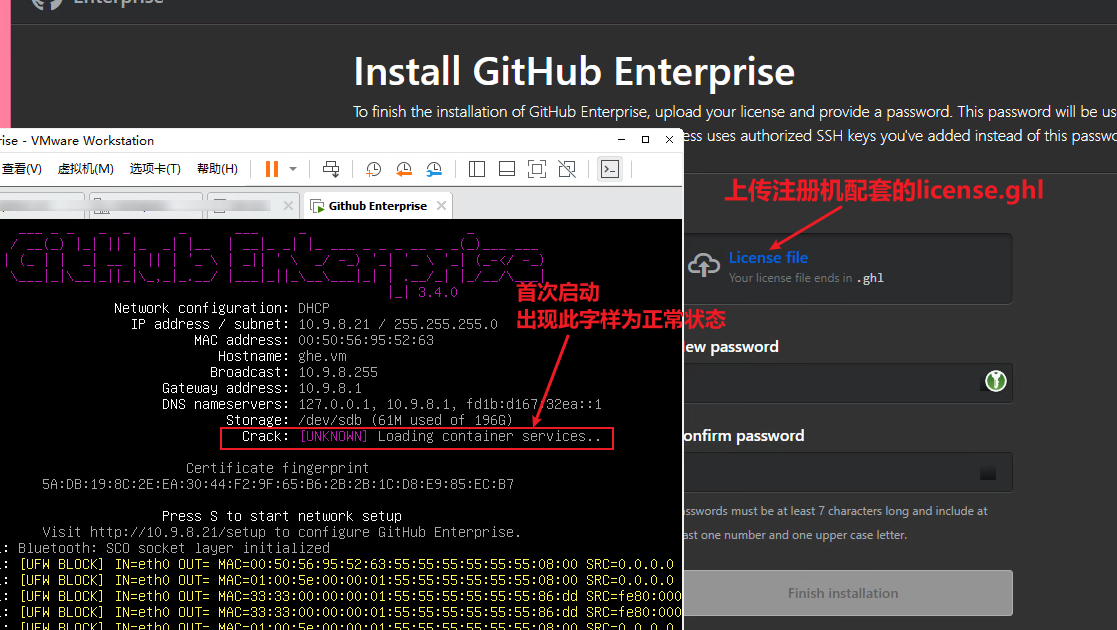This screenshot has width=1117, height=630.
Task: Click the take snapshot icon
Action: click(373, 169)
